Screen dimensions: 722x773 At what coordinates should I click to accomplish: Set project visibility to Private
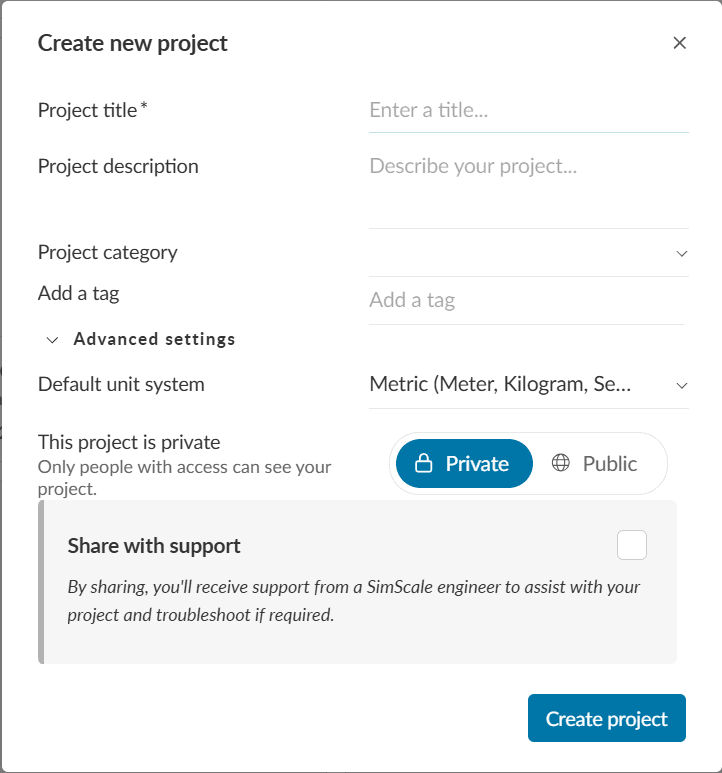464,464
